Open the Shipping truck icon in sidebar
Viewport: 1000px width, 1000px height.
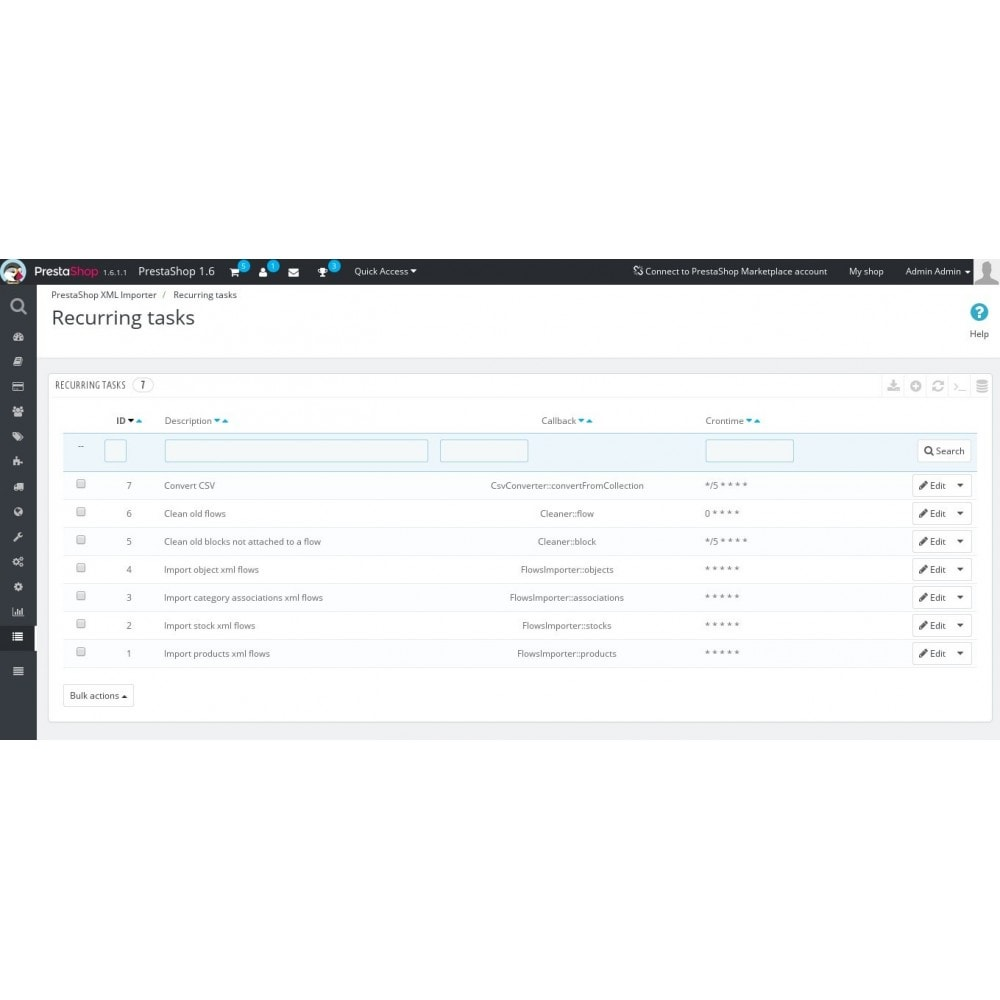click(18, 487)
